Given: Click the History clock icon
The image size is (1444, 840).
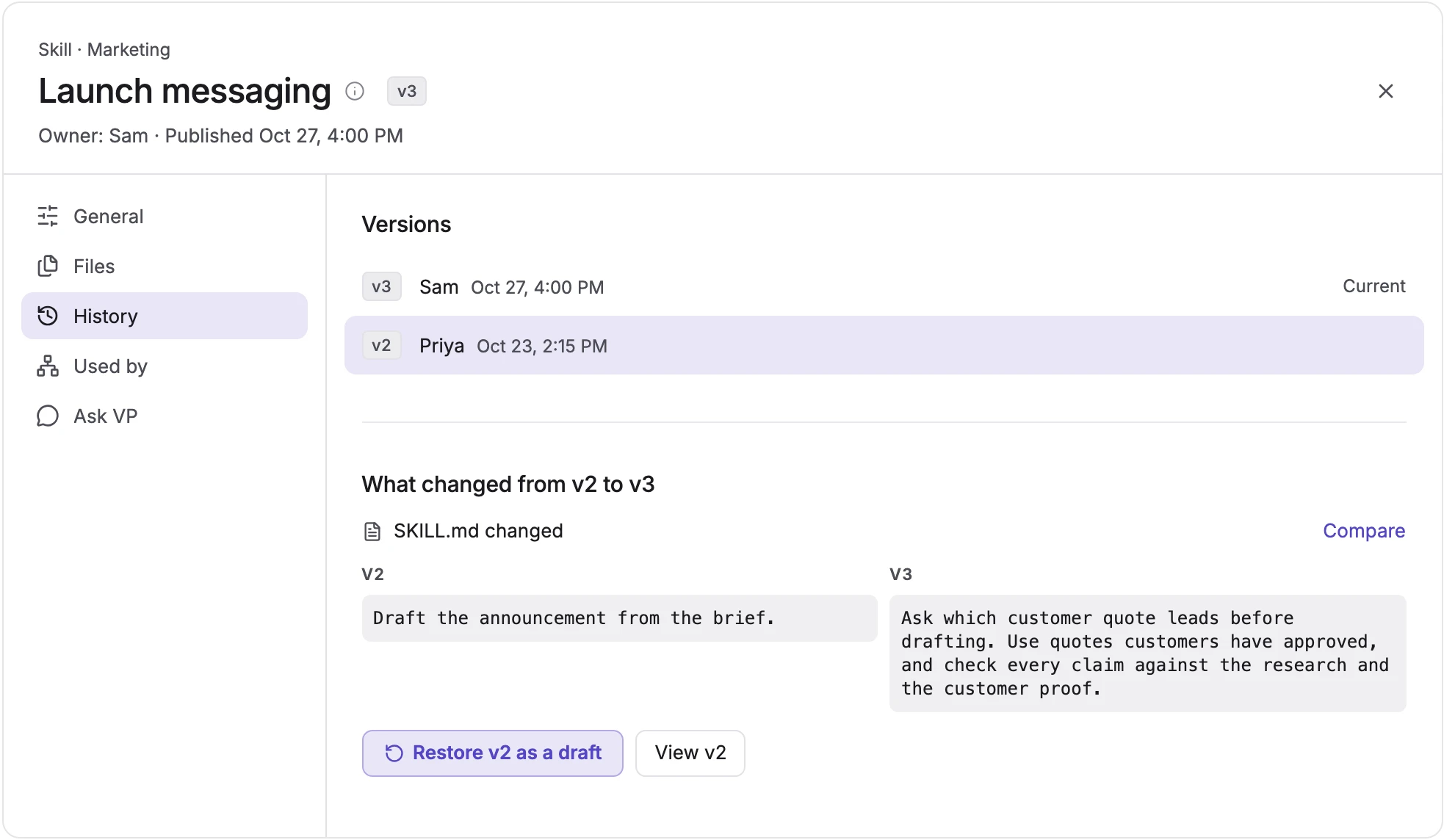Looking at the screenshot, I should tap(48, 316).
